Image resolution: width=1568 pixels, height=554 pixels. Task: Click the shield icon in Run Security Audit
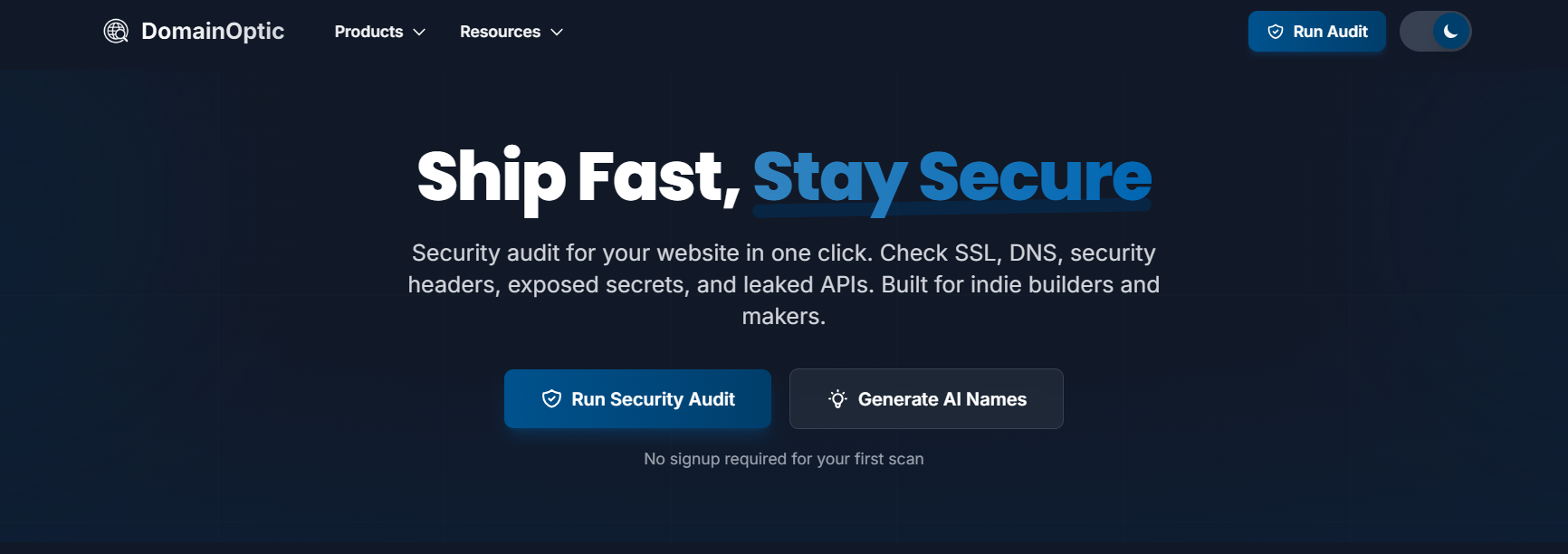550,398
